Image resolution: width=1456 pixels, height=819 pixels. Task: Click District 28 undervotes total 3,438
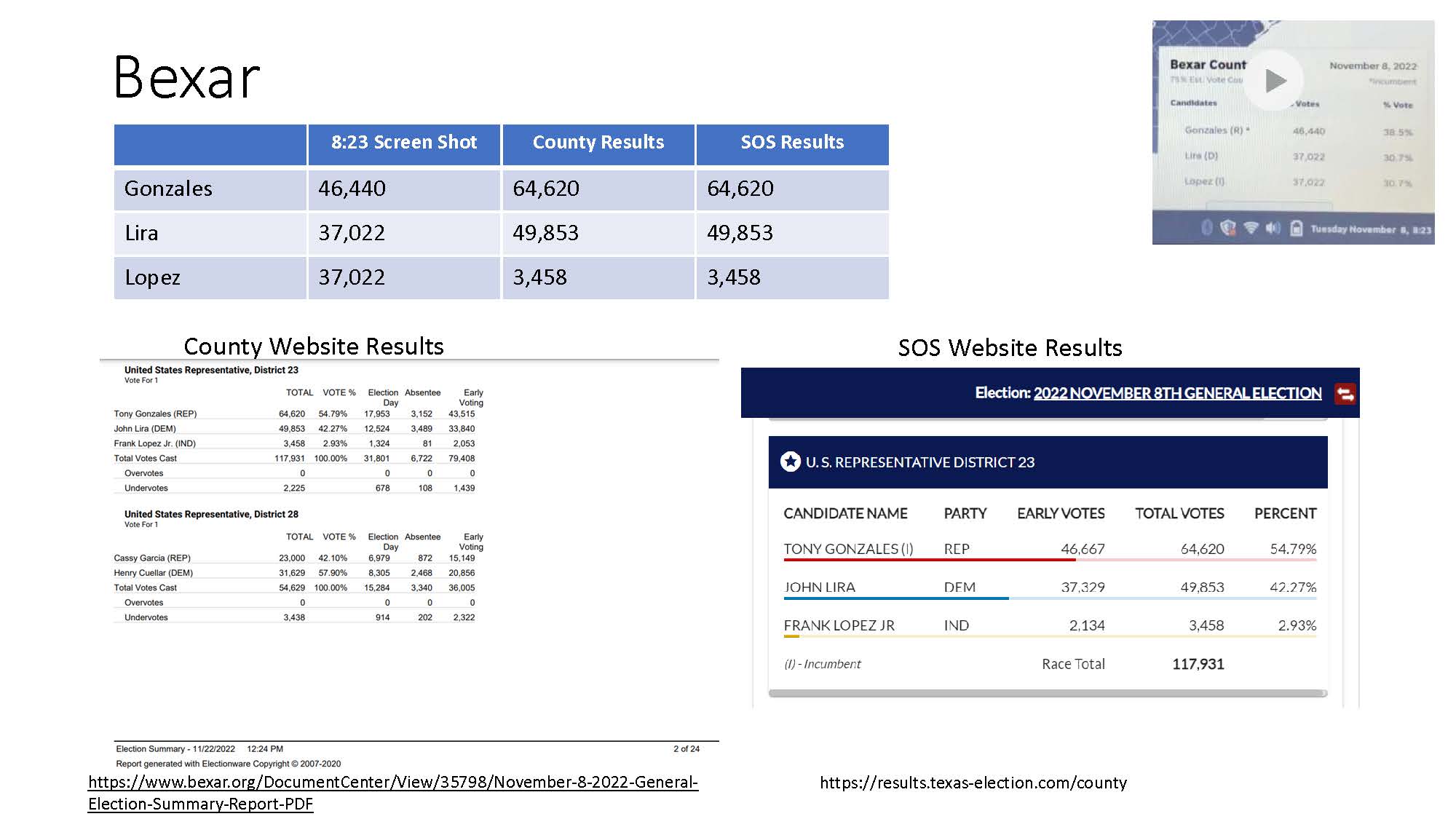(x=294, y=617)
